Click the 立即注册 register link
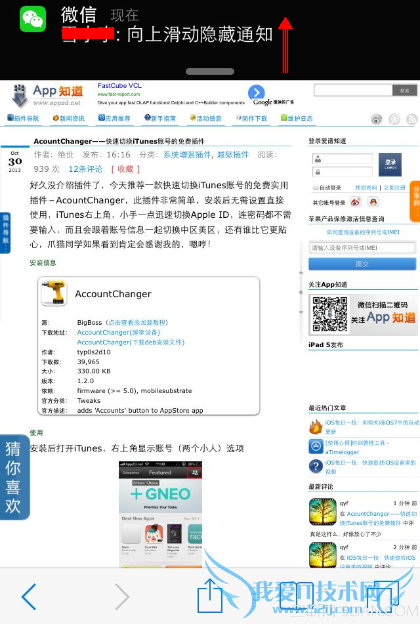Screen dimensions: 420x624 [395, 187]
